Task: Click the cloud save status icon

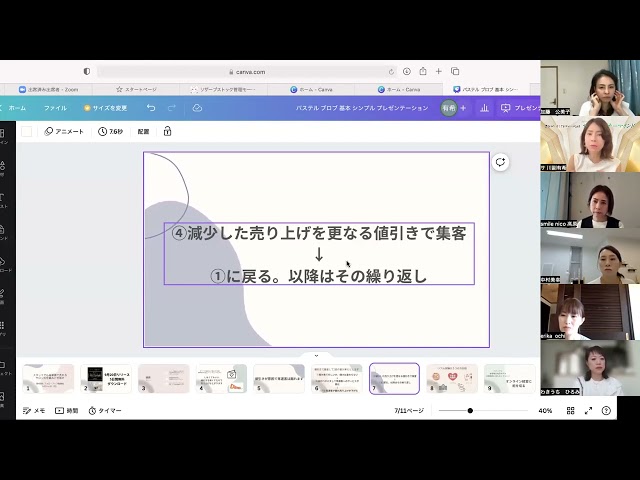Action: coord(197,108)
